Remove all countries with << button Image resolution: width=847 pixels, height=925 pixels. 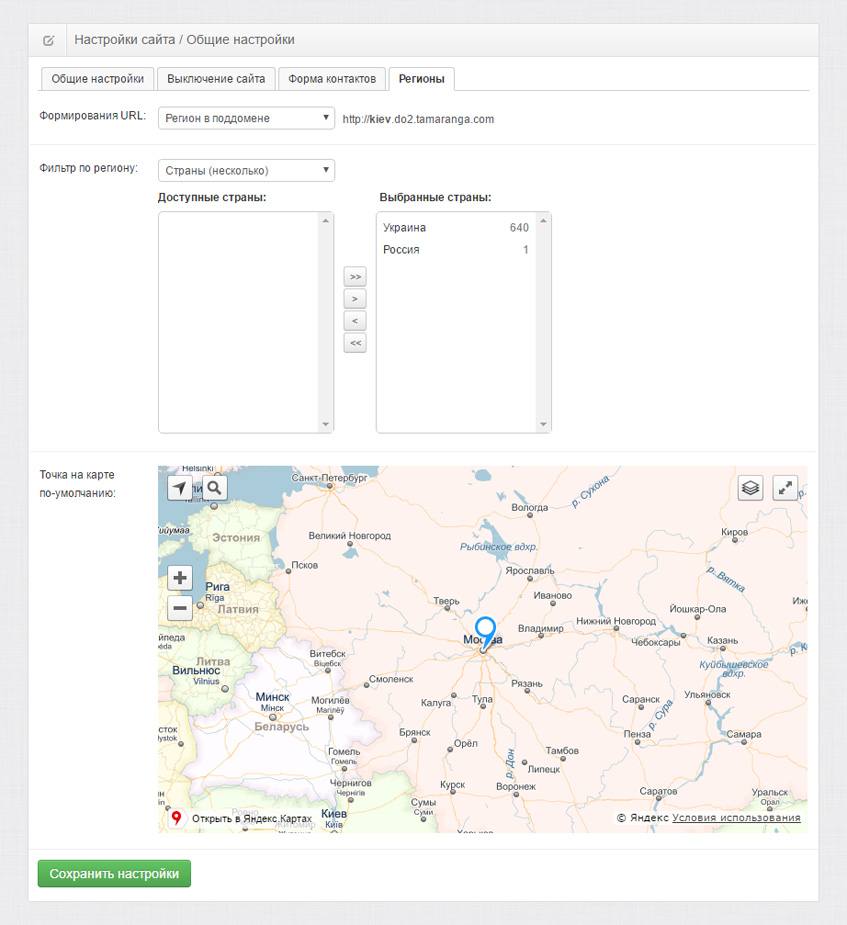355,343
